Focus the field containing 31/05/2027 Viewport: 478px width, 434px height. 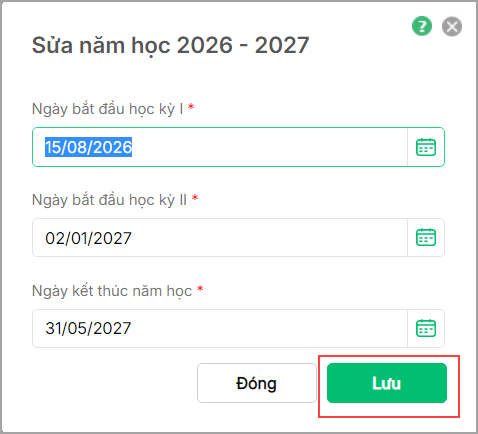220,328
